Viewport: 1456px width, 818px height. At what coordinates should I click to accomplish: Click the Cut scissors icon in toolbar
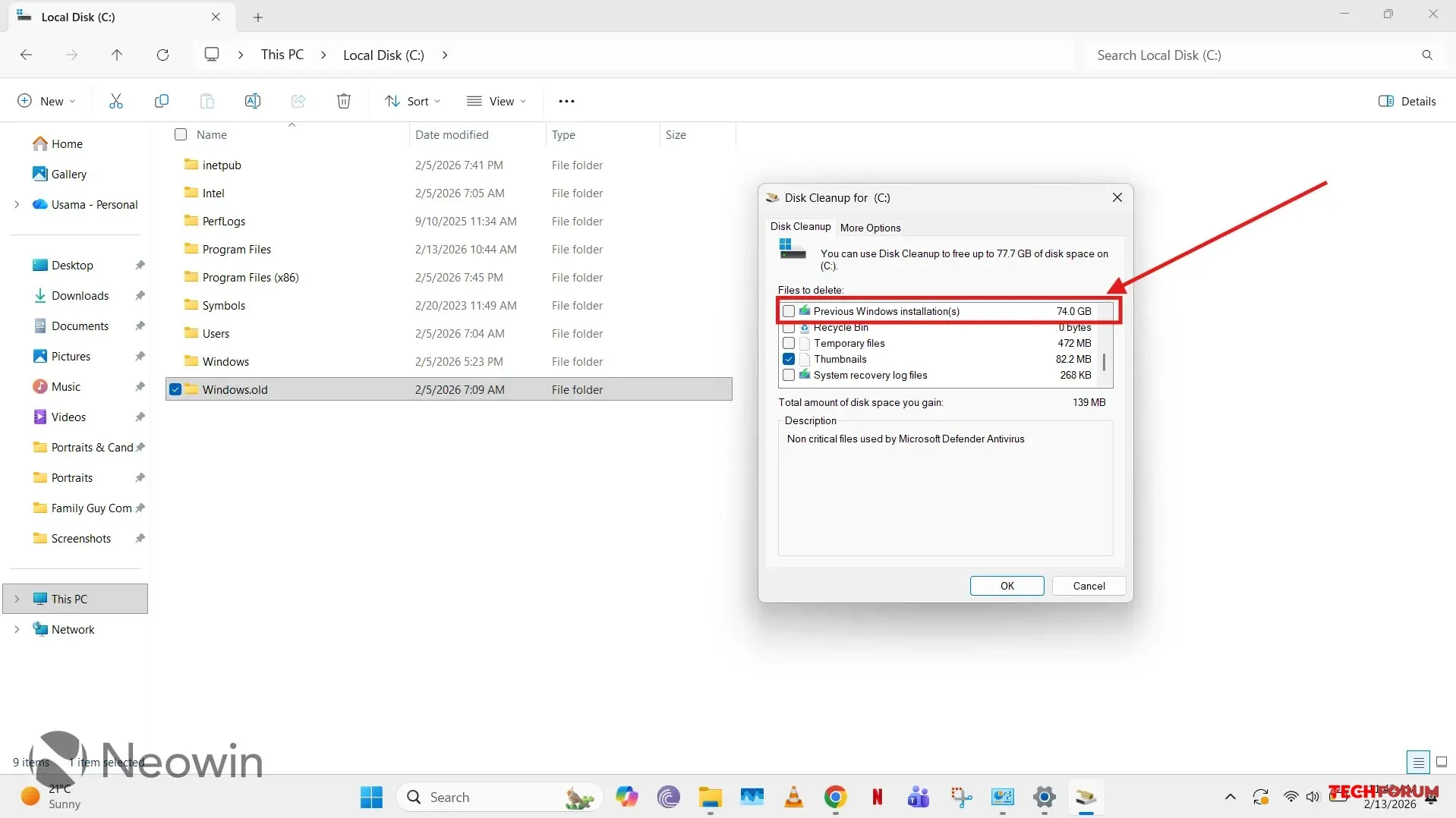click(x=115, y=101)
